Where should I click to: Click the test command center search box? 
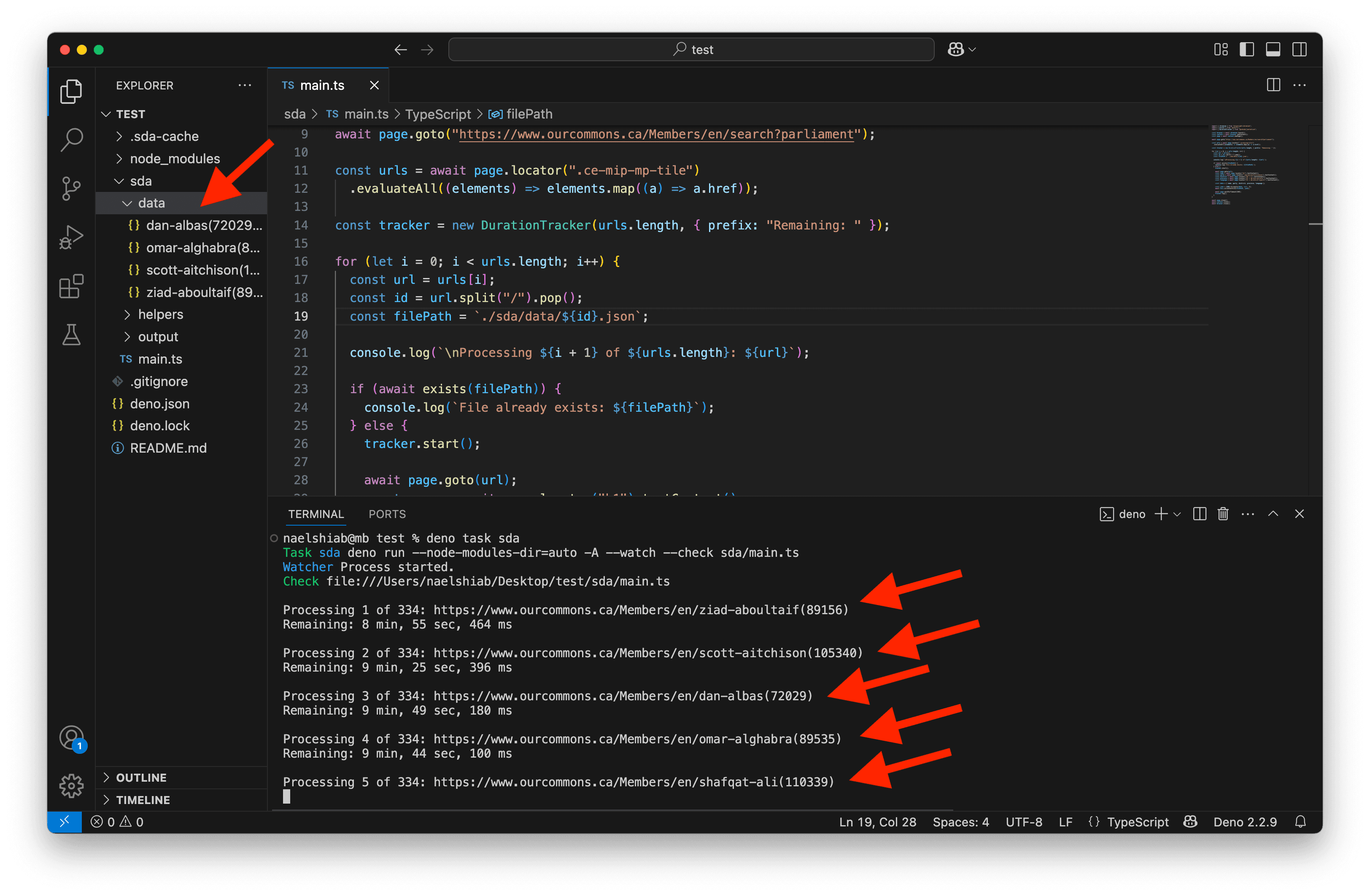(691, 49)
